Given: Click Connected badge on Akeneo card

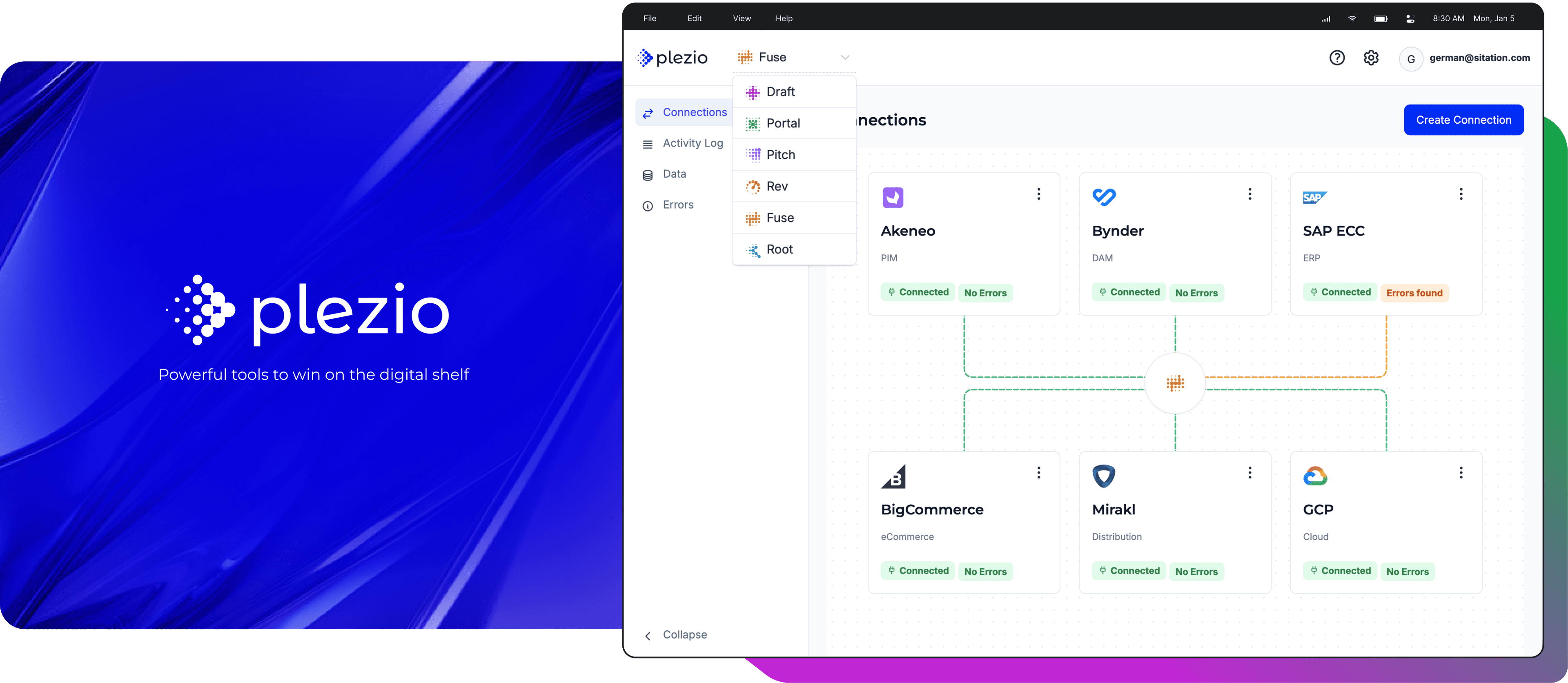Looking at the screenshot, I should (x=917, y=292).
